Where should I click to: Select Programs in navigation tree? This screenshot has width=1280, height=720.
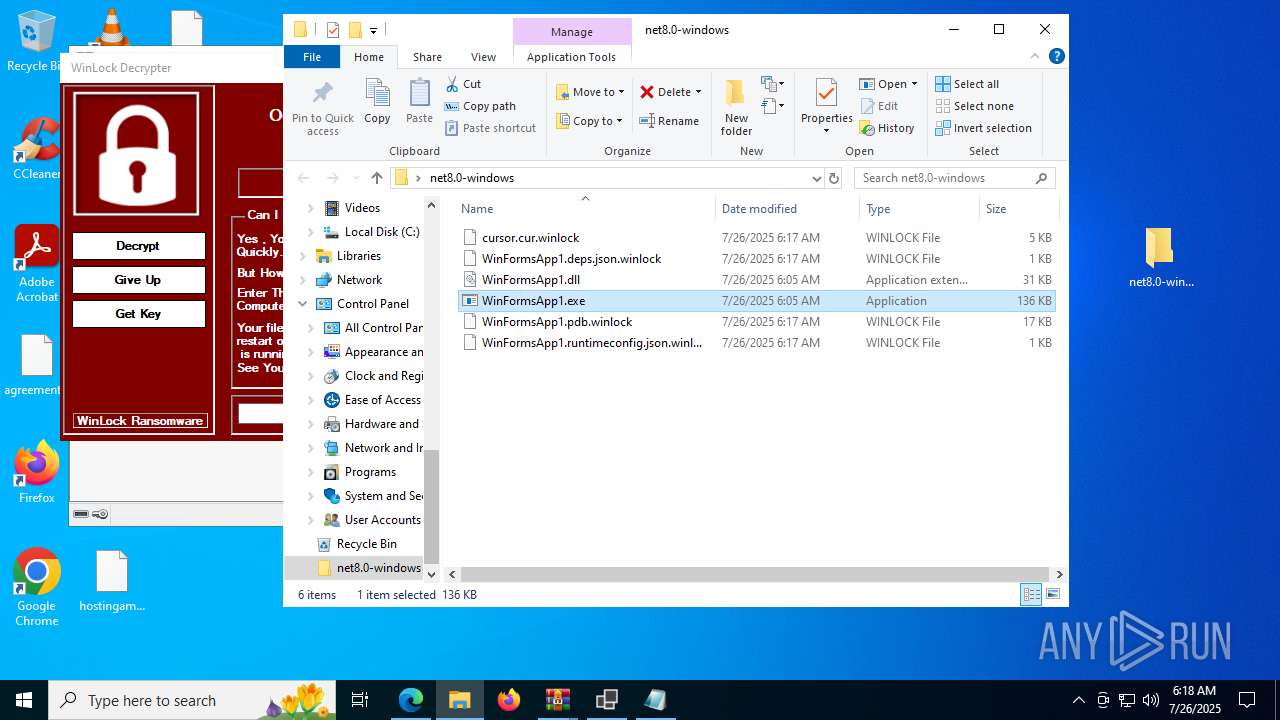click(370, 472)
